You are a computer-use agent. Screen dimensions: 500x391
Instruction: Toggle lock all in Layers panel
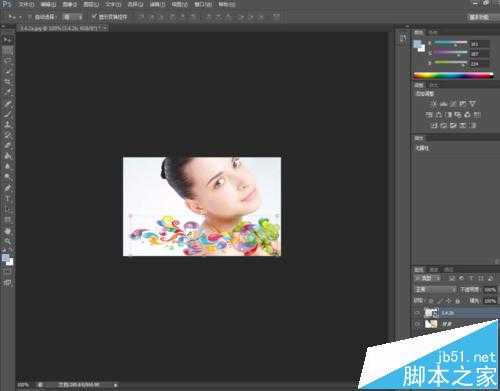pyautogui.click(x=457, y=301)
